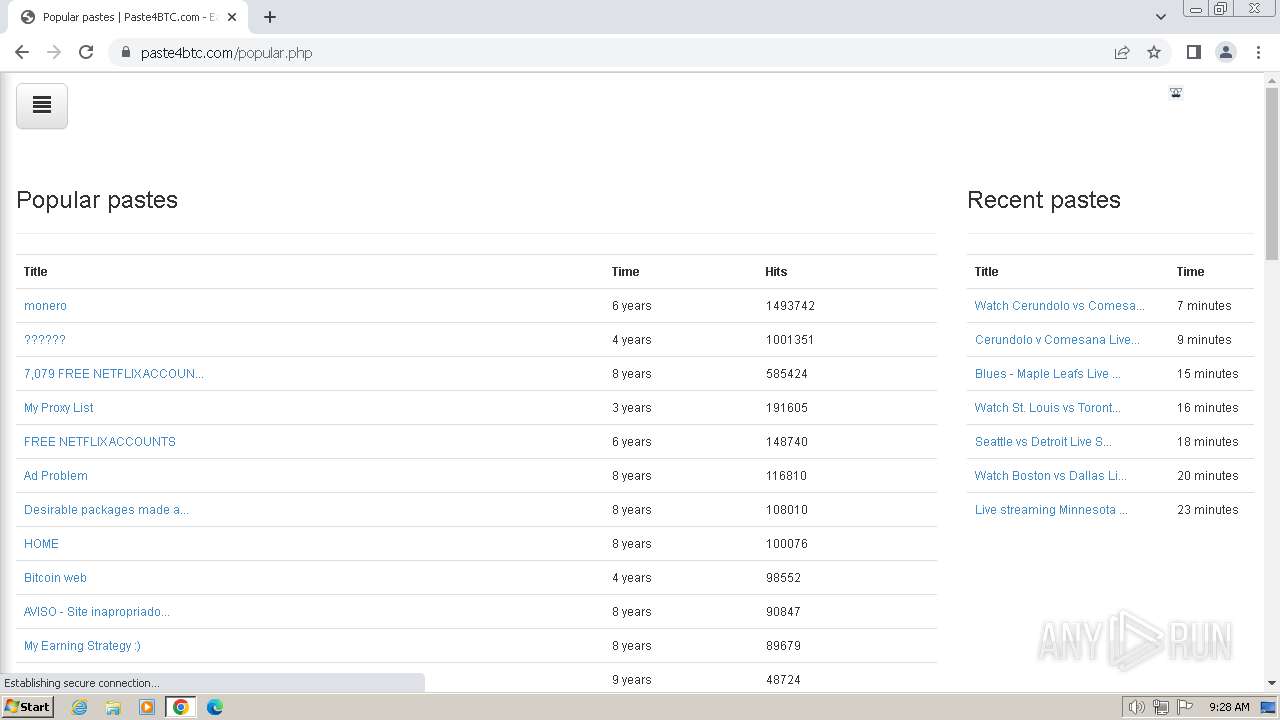
Task: Open AVISO - Site inapropriado... paste
Action: pyautogui.click(x=97, y=612)
